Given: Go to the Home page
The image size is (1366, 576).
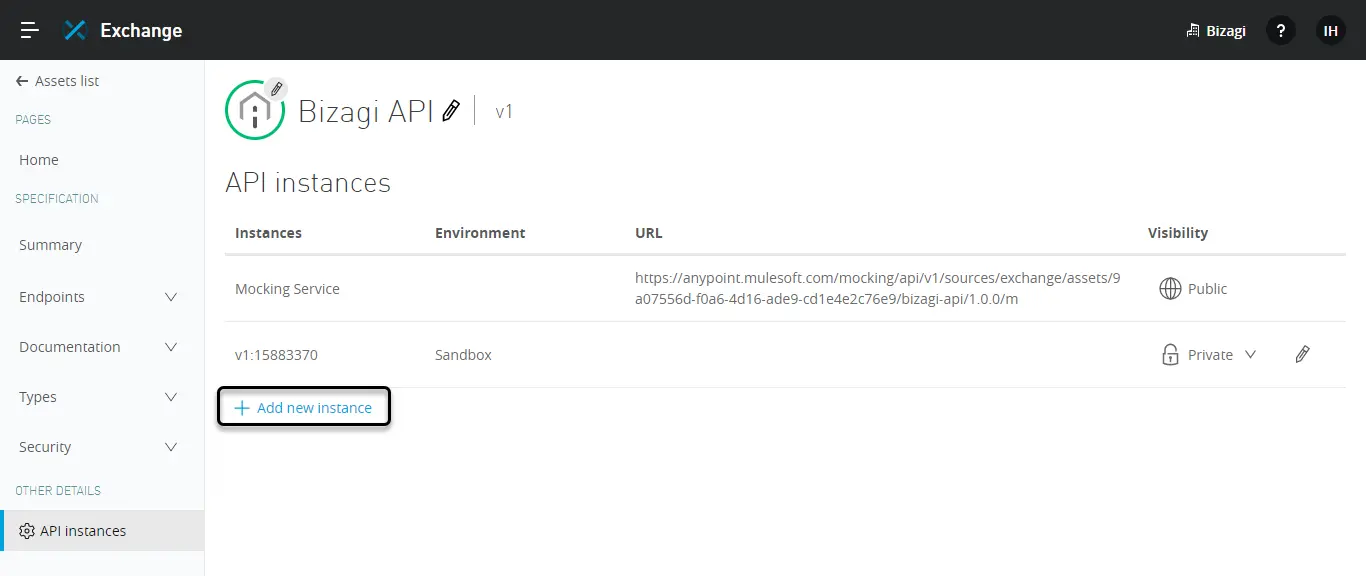Looking at the screenshot, I should tap(39, 160).
